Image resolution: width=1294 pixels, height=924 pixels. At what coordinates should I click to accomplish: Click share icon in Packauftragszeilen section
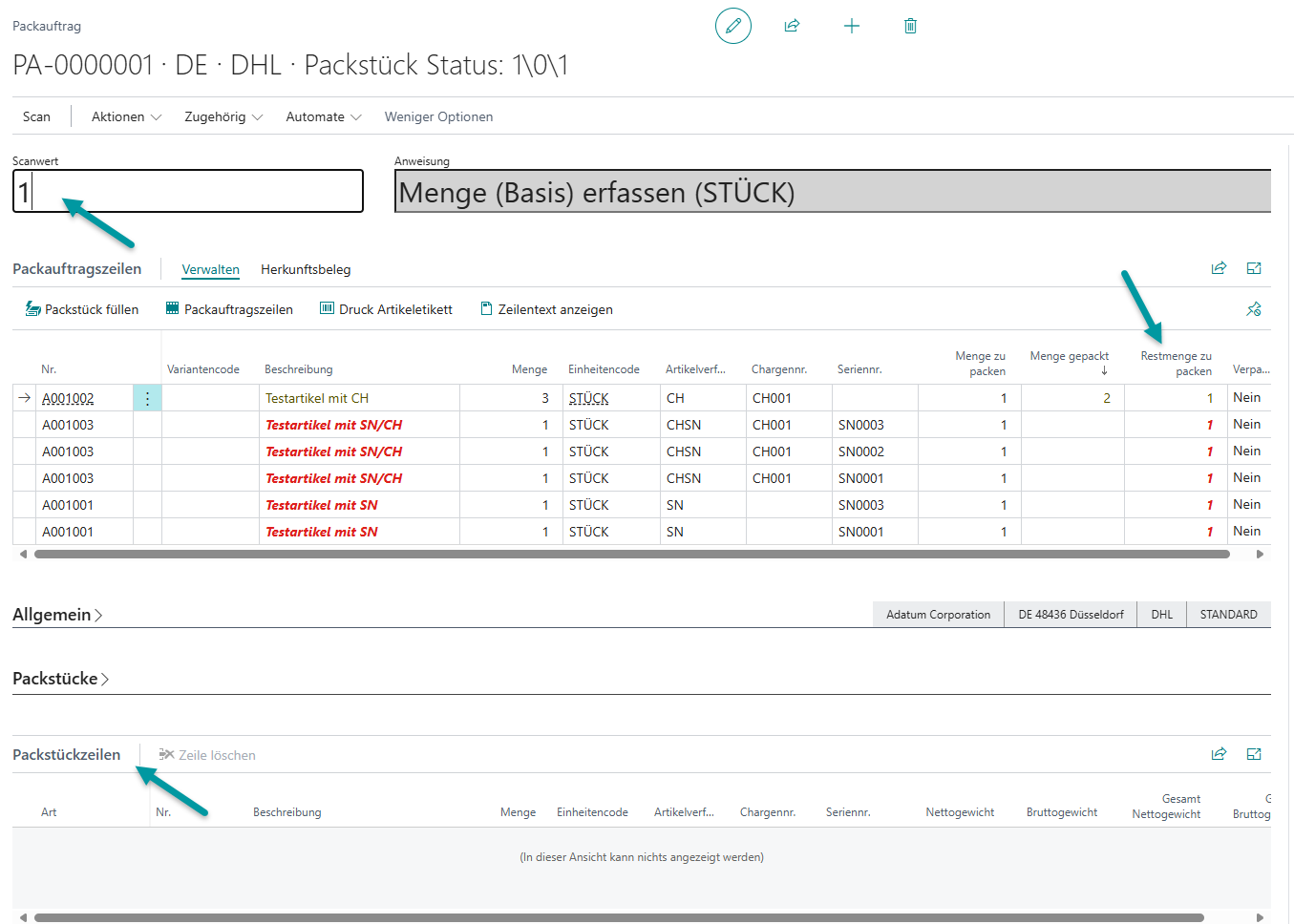(1219, 268)
